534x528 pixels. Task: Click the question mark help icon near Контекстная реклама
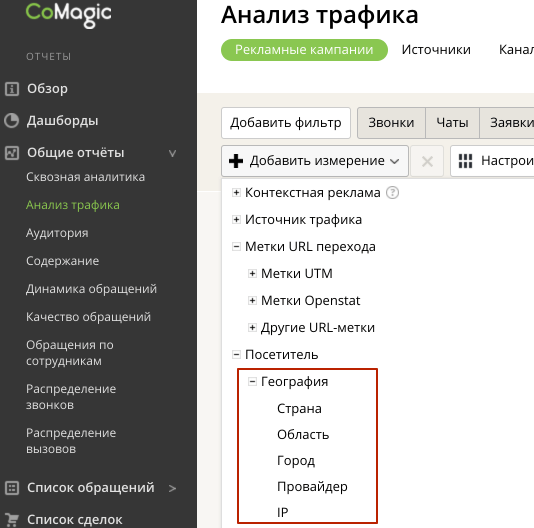click(392, 192)
